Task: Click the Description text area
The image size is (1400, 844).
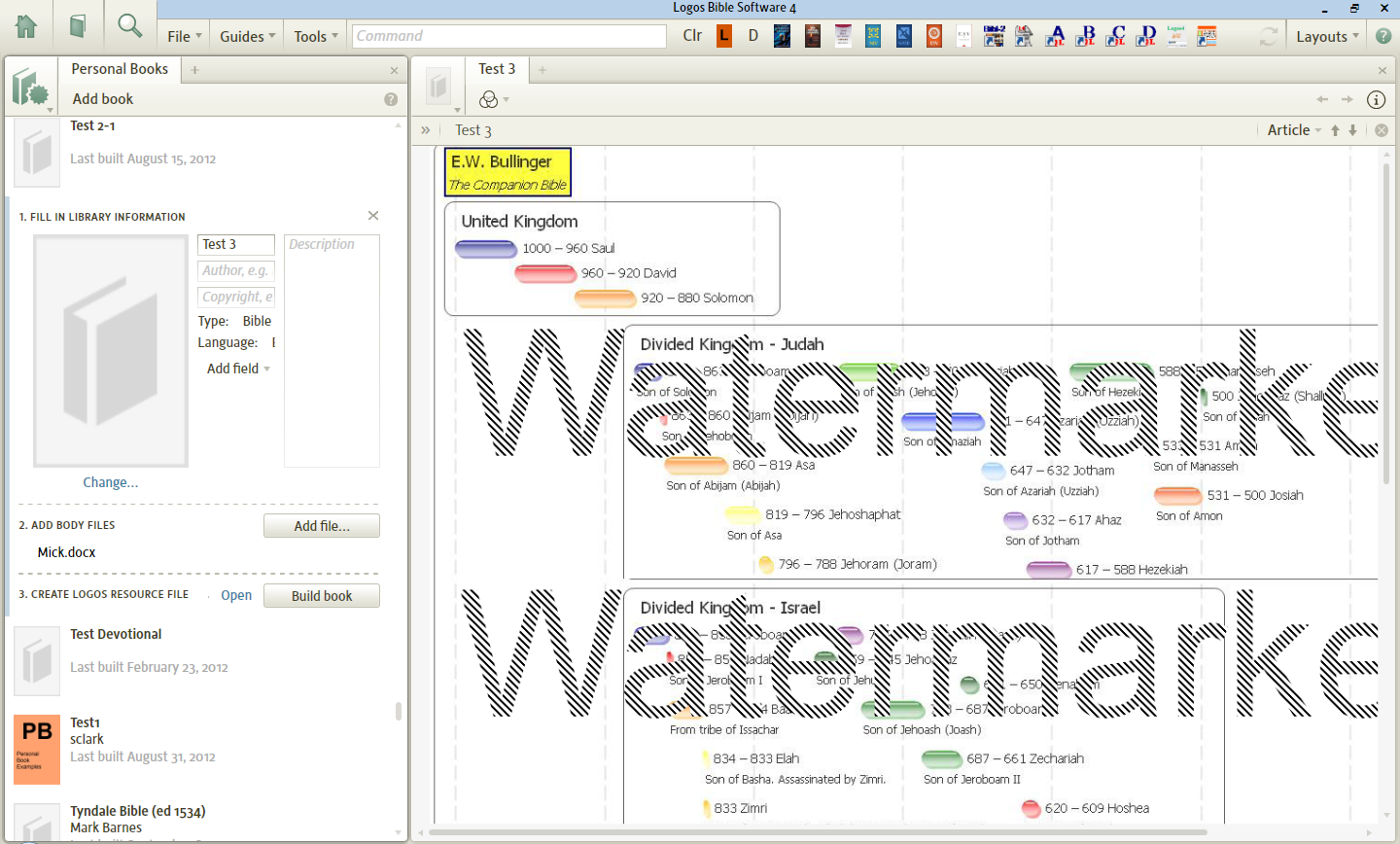Action: [332, 351]
